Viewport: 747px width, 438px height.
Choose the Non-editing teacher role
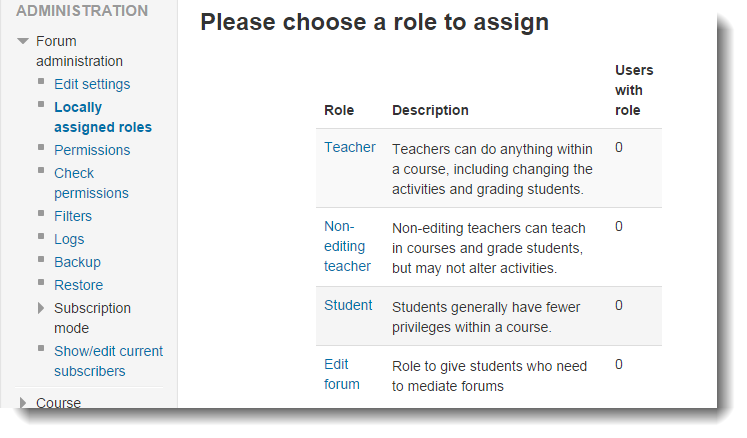pyautogui.click(x=347, y=246)
